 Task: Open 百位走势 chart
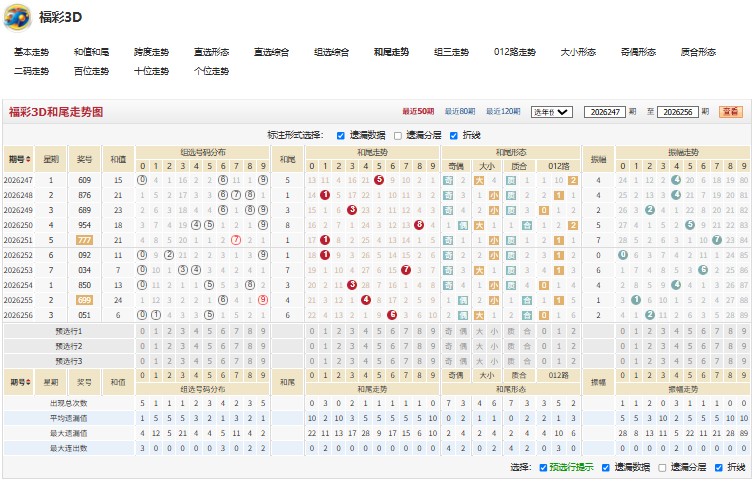92,71
